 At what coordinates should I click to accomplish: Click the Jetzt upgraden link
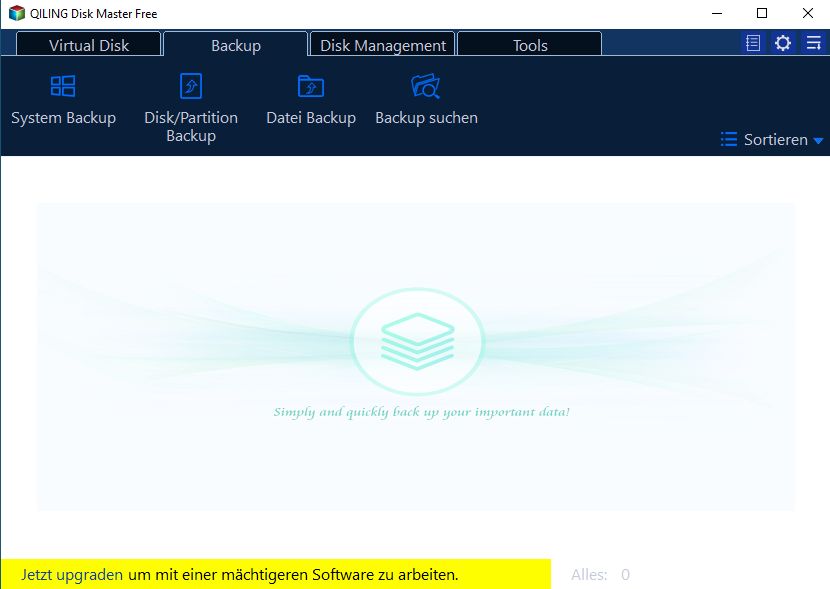[72, 575]
